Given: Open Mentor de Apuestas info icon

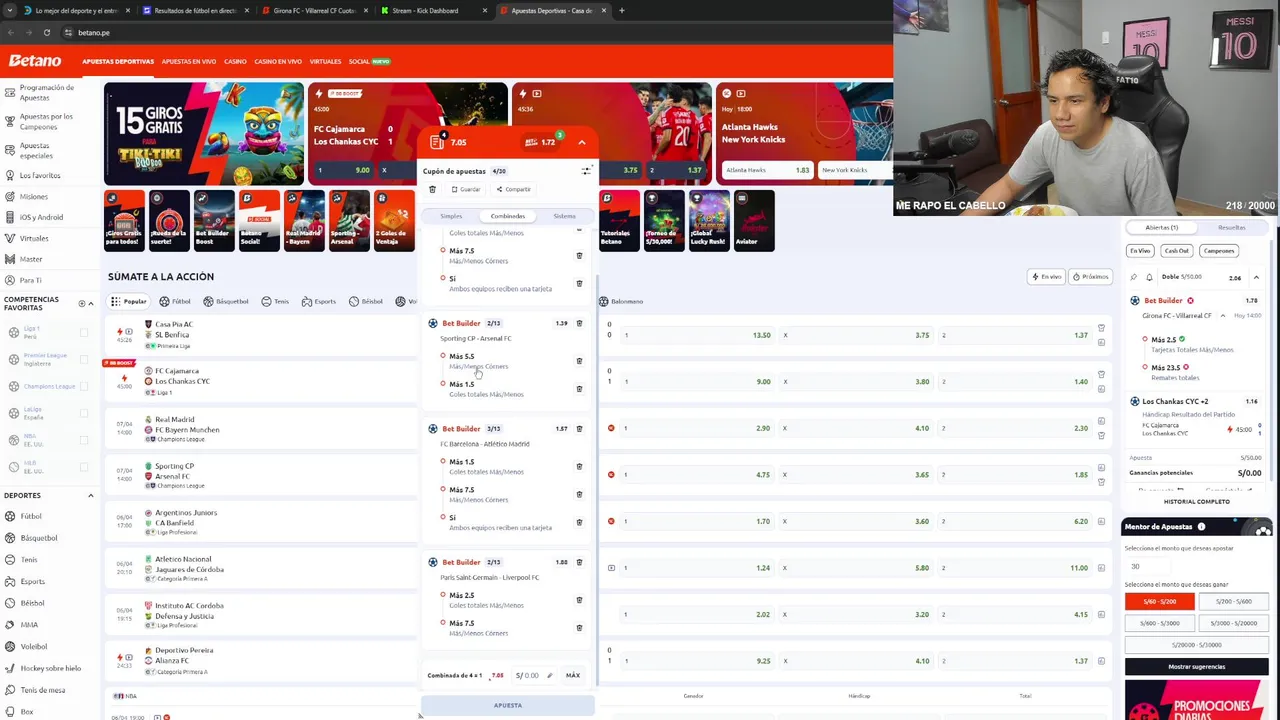Looking at the screenshot, I should pyautogui.click(x=1201, y=527).
